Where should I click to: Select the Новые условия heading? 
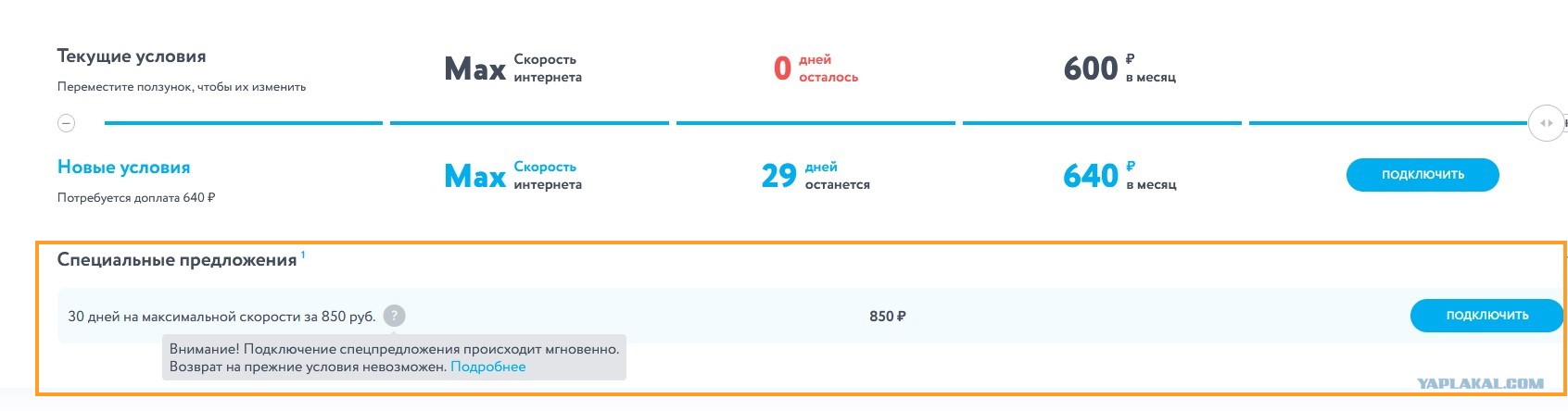[x=123, y=168]
